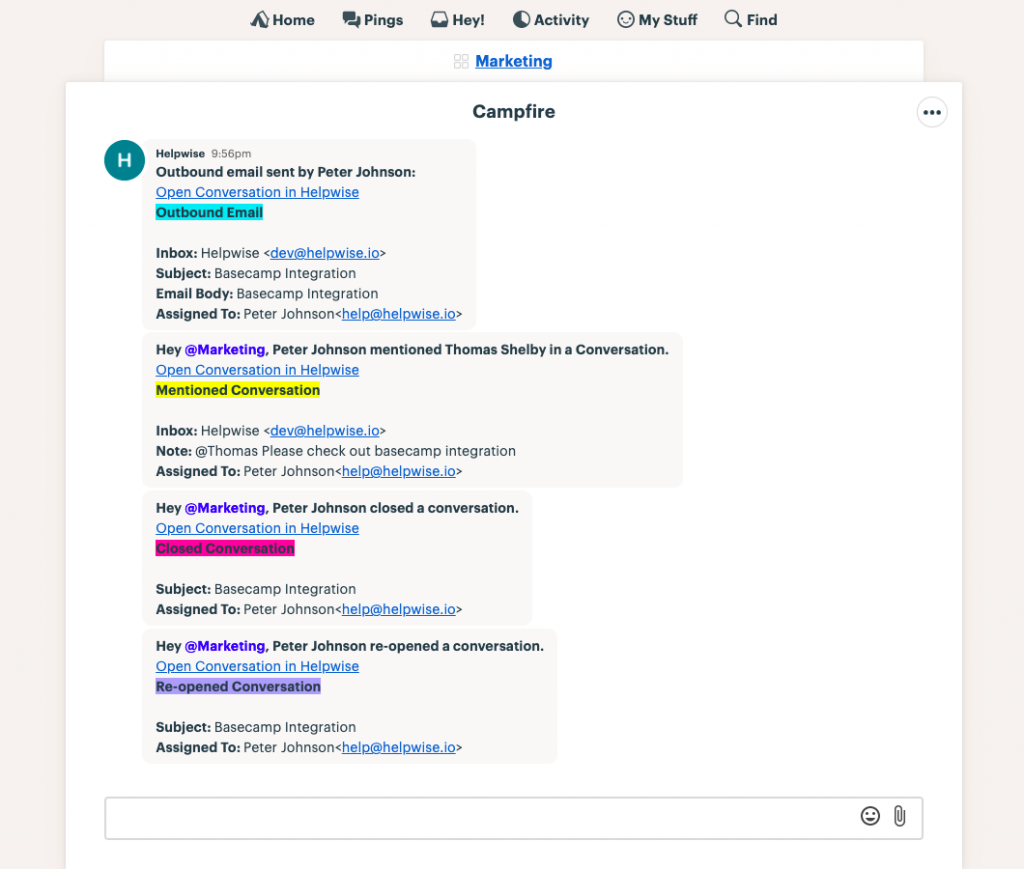Screen dimensions: 1024x869
Task: Click the Campfire message input field
Action: 480,817
